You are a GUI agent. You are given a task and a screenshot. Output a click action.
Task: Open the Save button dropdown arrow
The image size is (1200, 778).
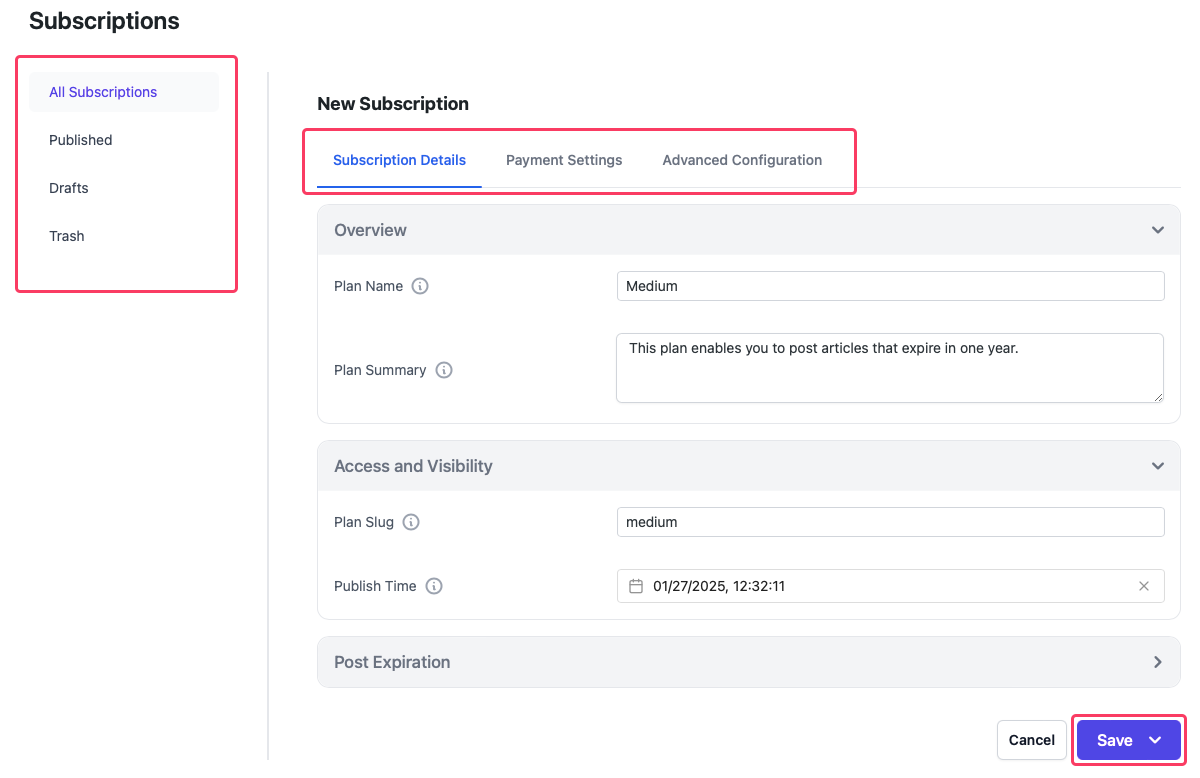pyautogui.click(x=1155, y=740)
